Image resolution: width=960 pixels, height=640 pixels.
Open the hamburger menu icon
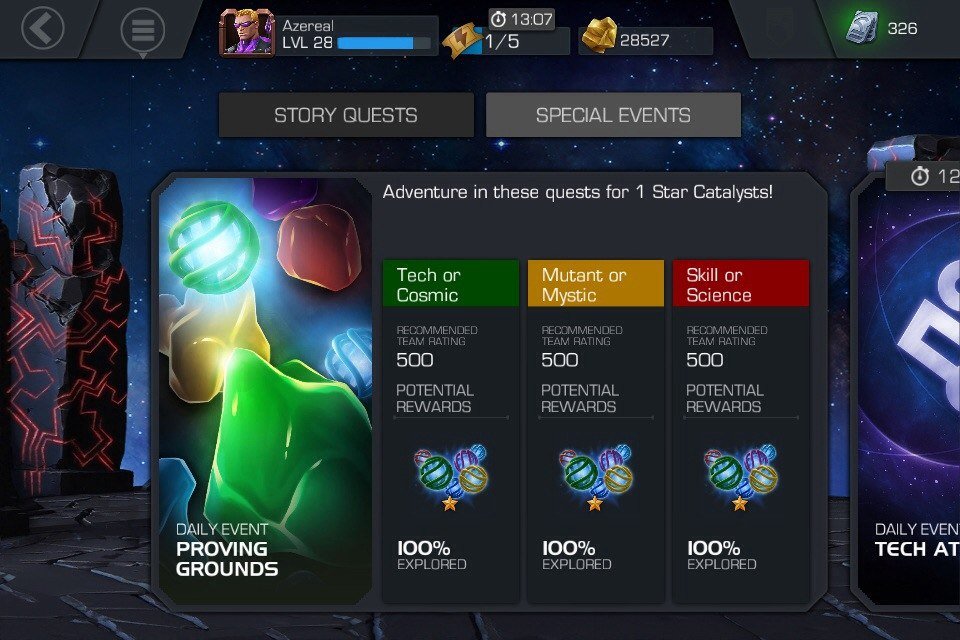(x=143, y=29)
